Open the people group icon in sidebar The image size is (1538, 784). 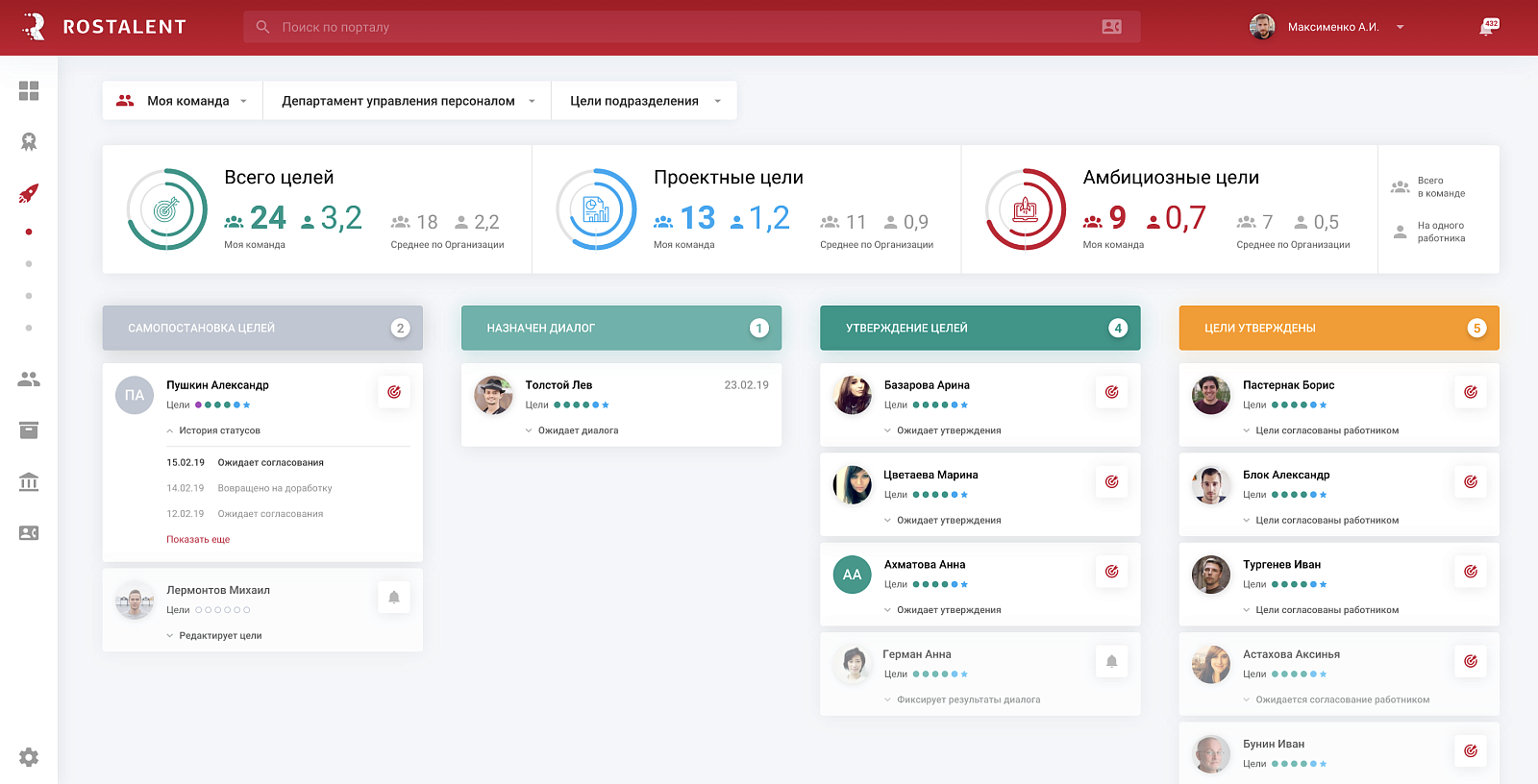[29, 380]
